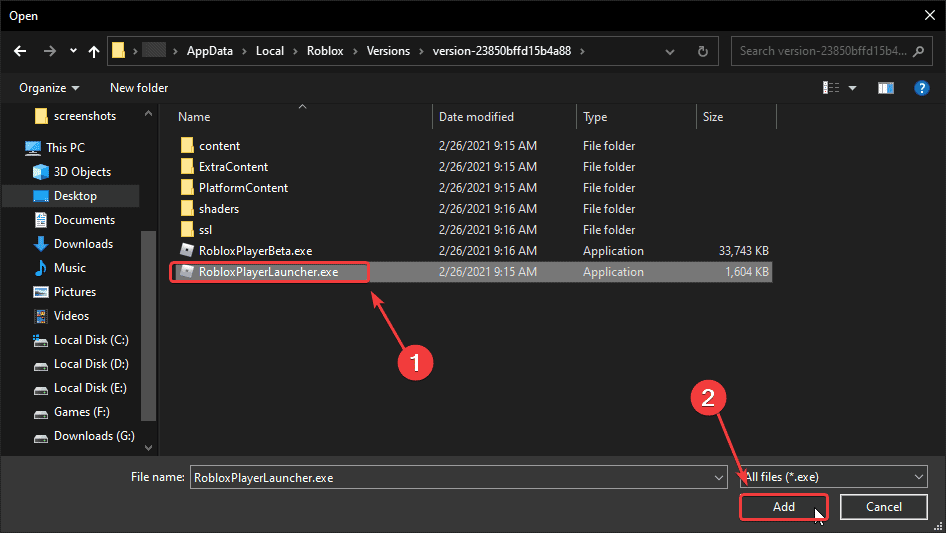
Task: Click the RobloxPlayerLauncher.exe application icon
Action: tap(187, 272)
